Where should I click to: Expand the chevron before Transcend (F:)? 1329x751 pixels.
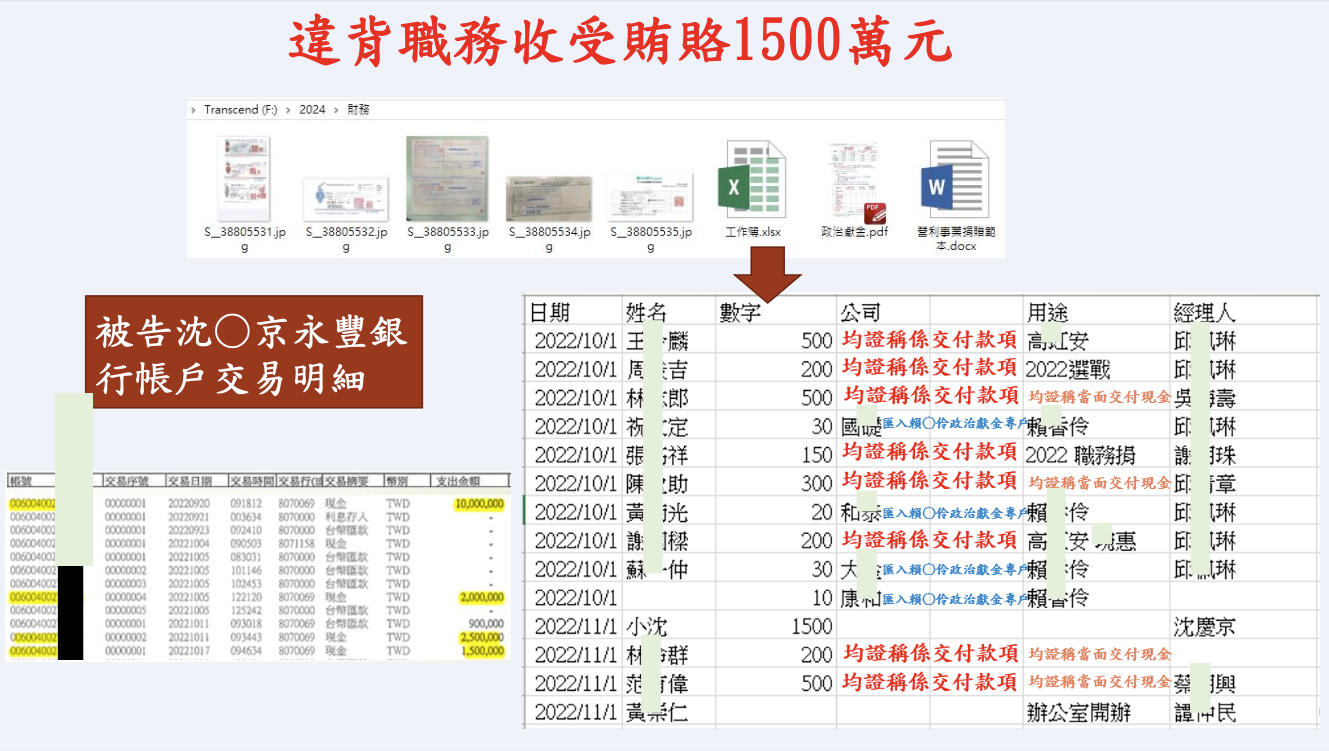[194, 110]
